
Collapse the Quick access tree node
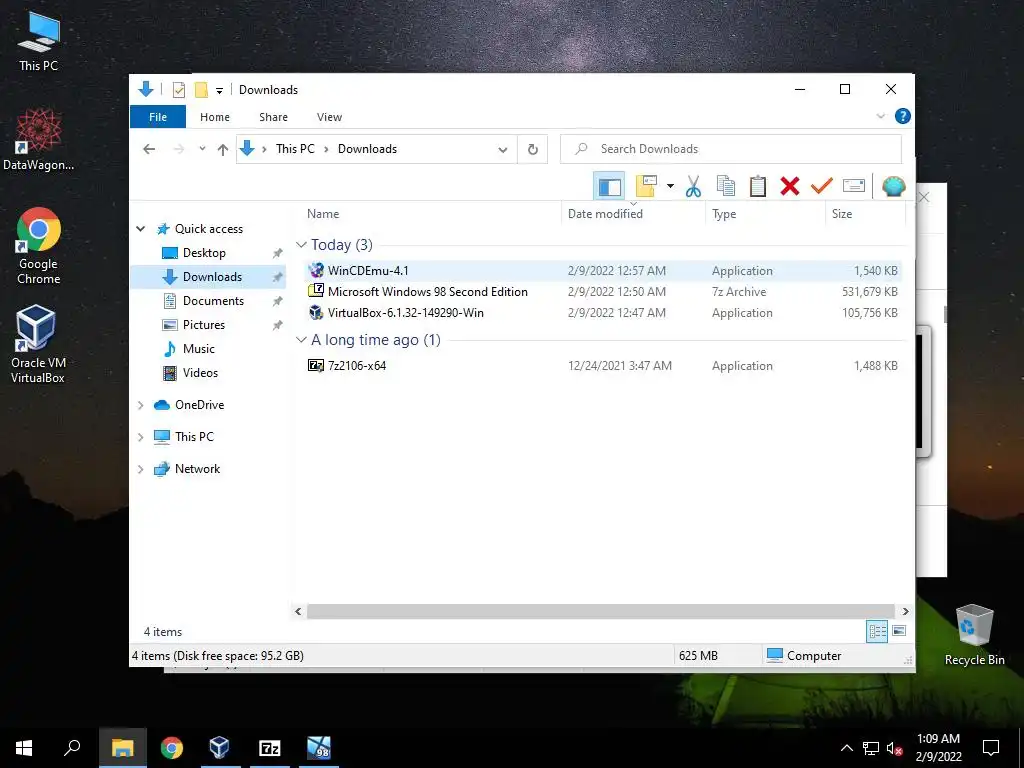[140, 229]
